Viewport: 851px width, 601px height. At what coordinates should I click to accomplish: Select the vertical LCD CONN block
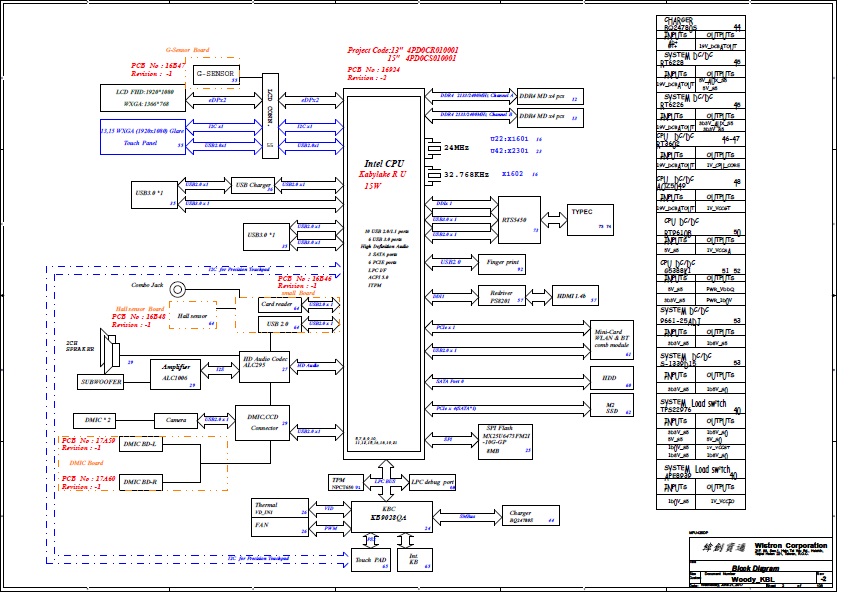270,116
